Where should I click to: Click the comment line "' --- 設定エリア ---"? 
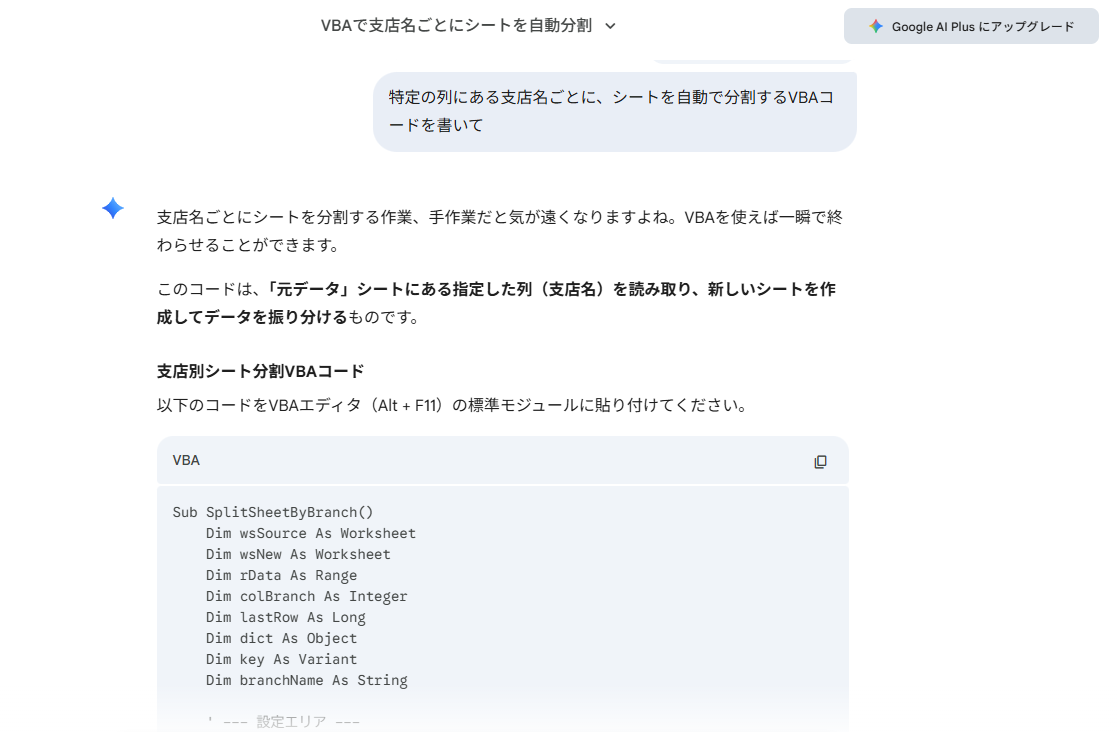[x=283, y=721]
